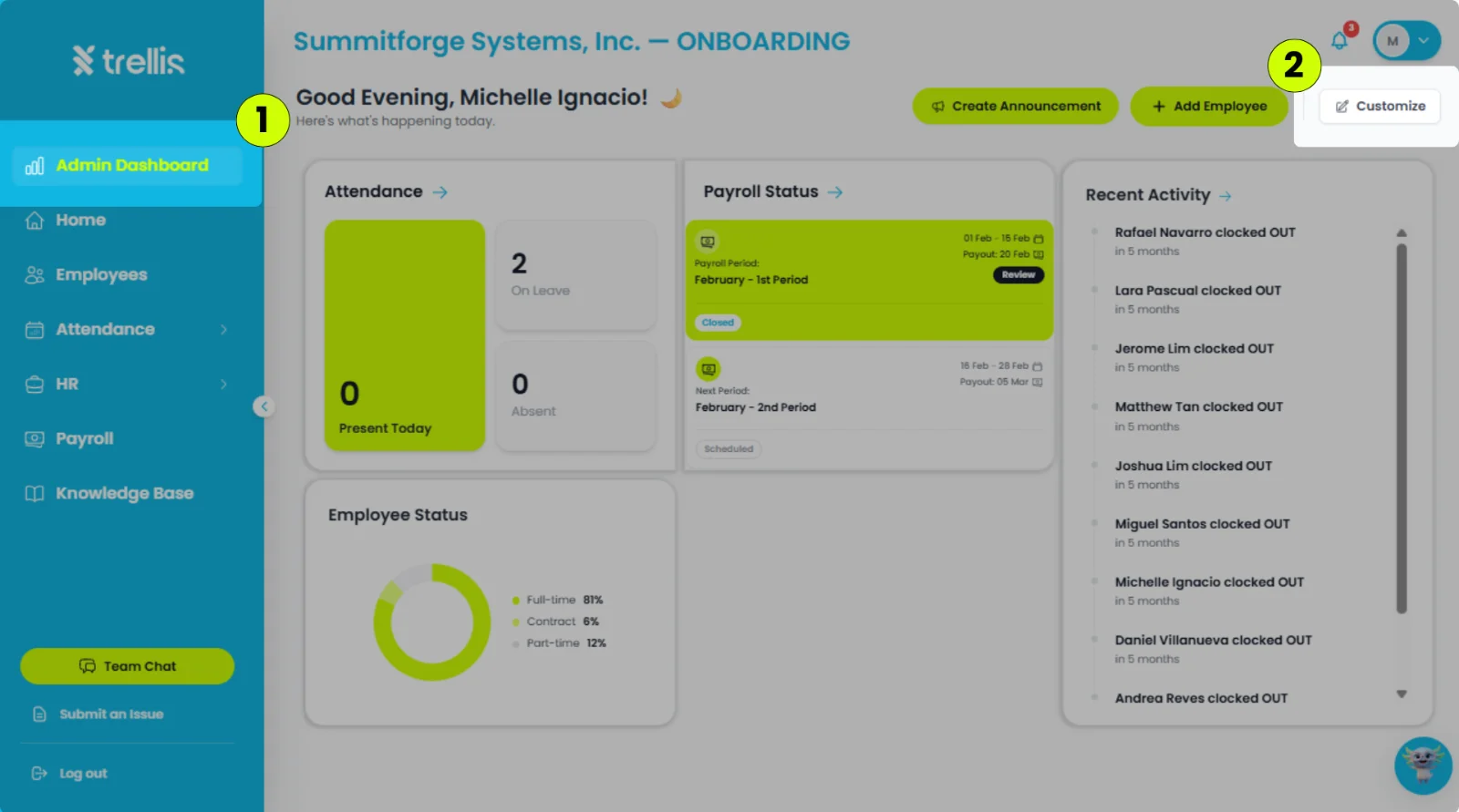Click Add Employee button
This screenshot has height=812, width=1459.
1209,107
